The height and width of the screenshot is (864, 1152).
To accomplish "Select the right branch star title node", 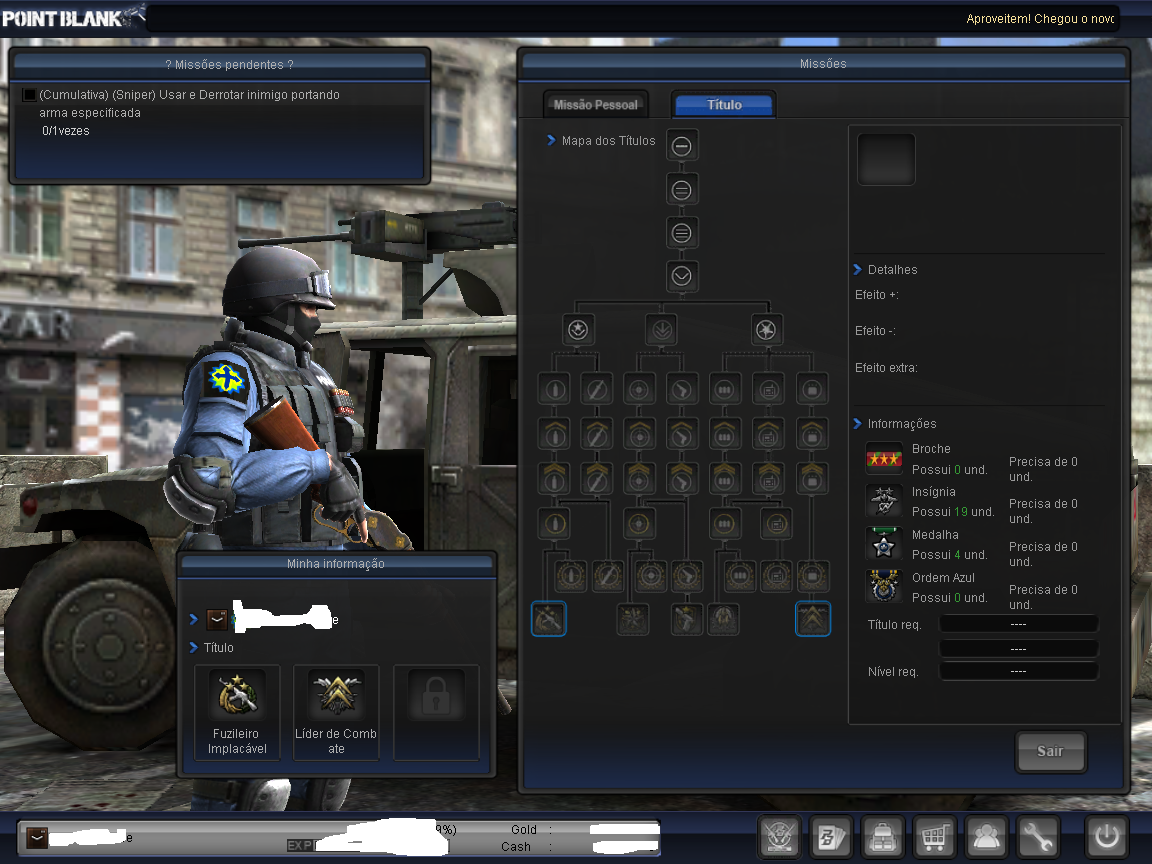I will (x=766, y=330).
